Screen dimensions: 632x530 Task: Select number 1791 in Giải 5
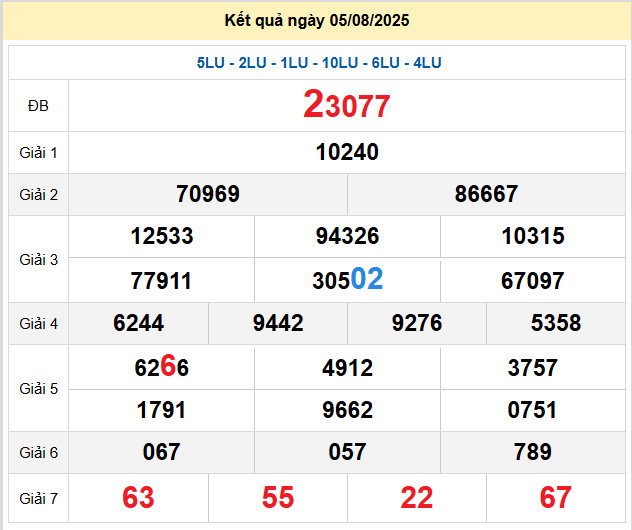point(161,410)
